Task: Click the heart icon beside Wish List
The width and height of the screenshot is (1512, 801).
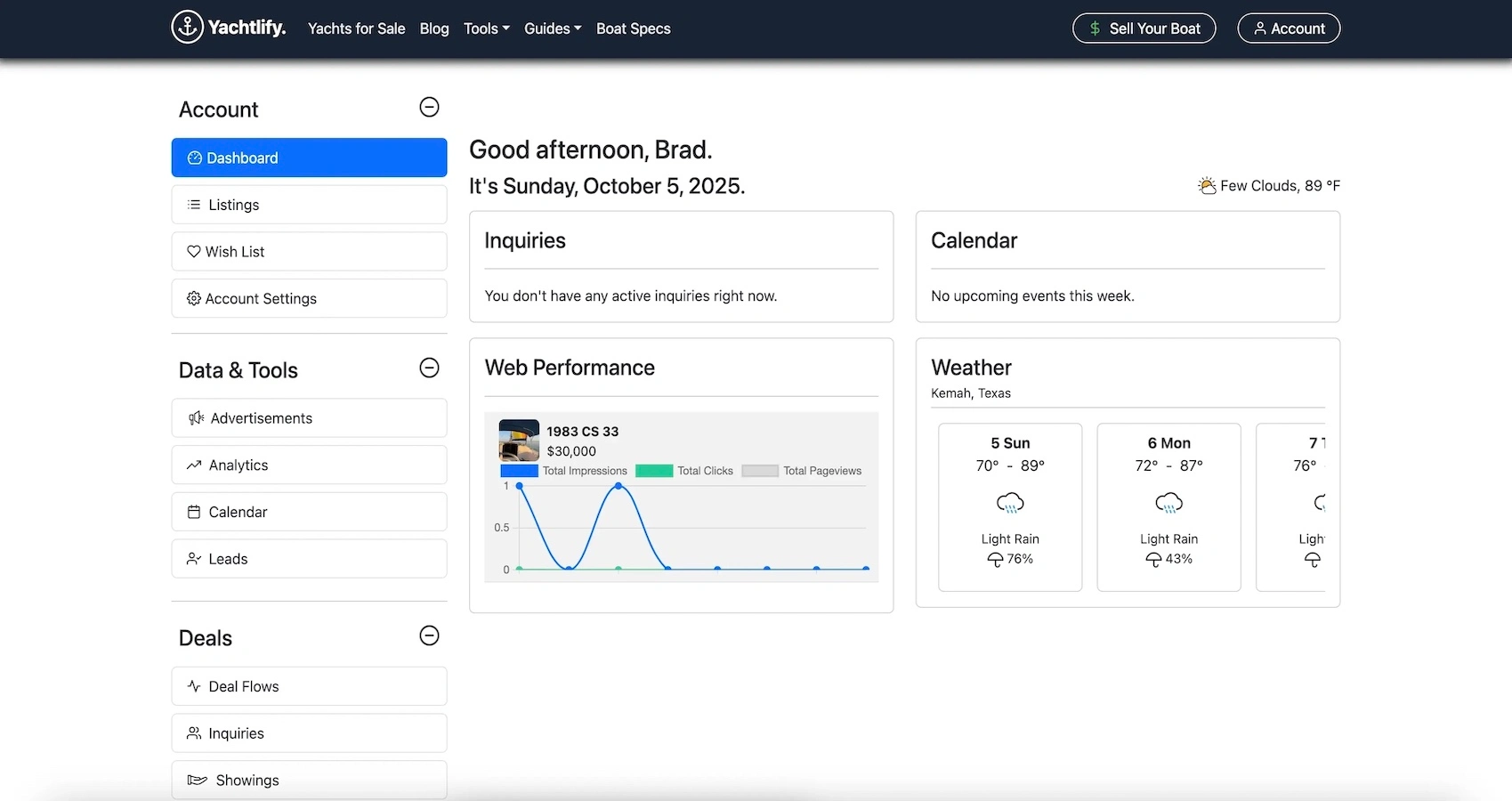Action: 193,252
